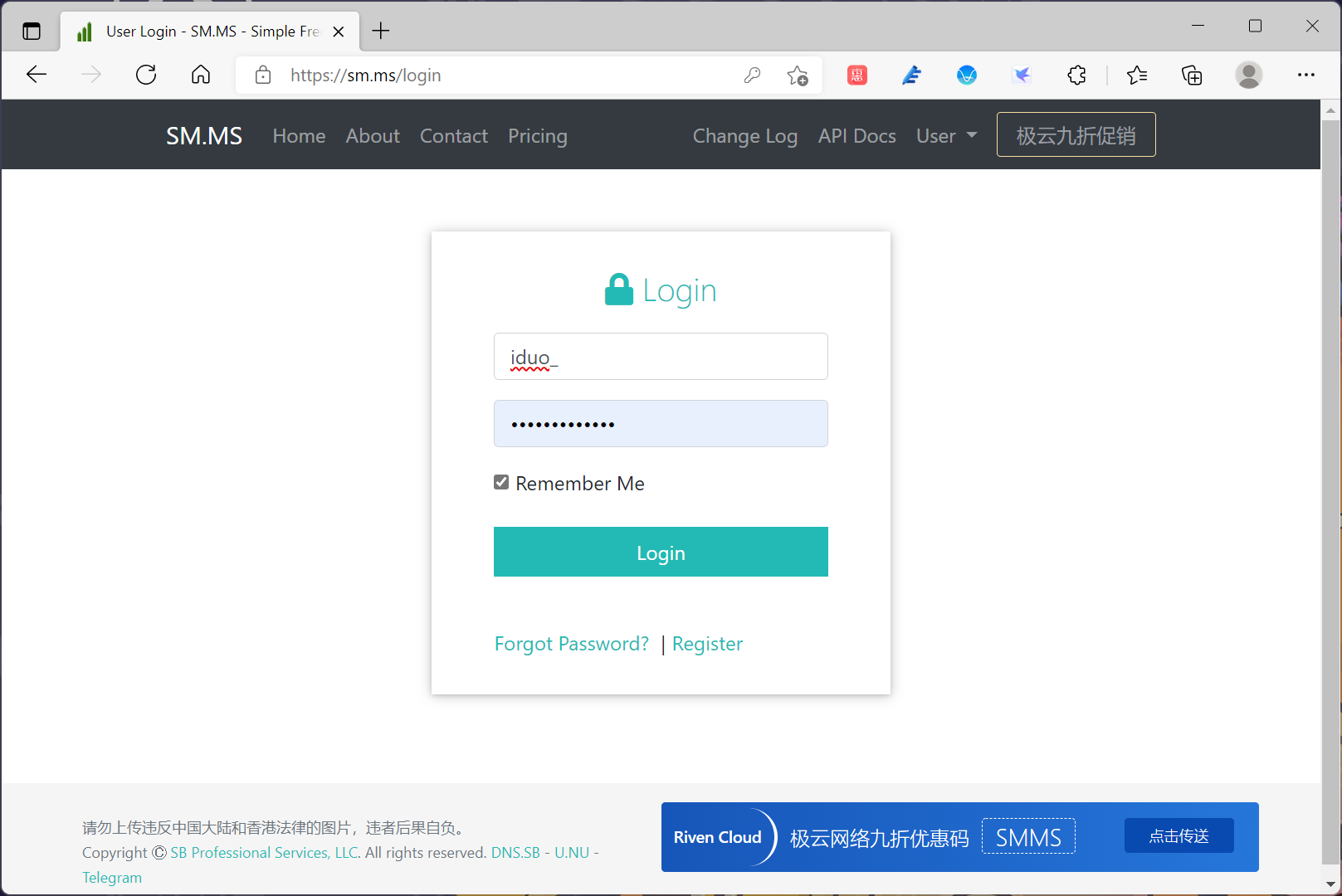Open the tab actions menu icon
1342x896 pixels.
(32, 32)
